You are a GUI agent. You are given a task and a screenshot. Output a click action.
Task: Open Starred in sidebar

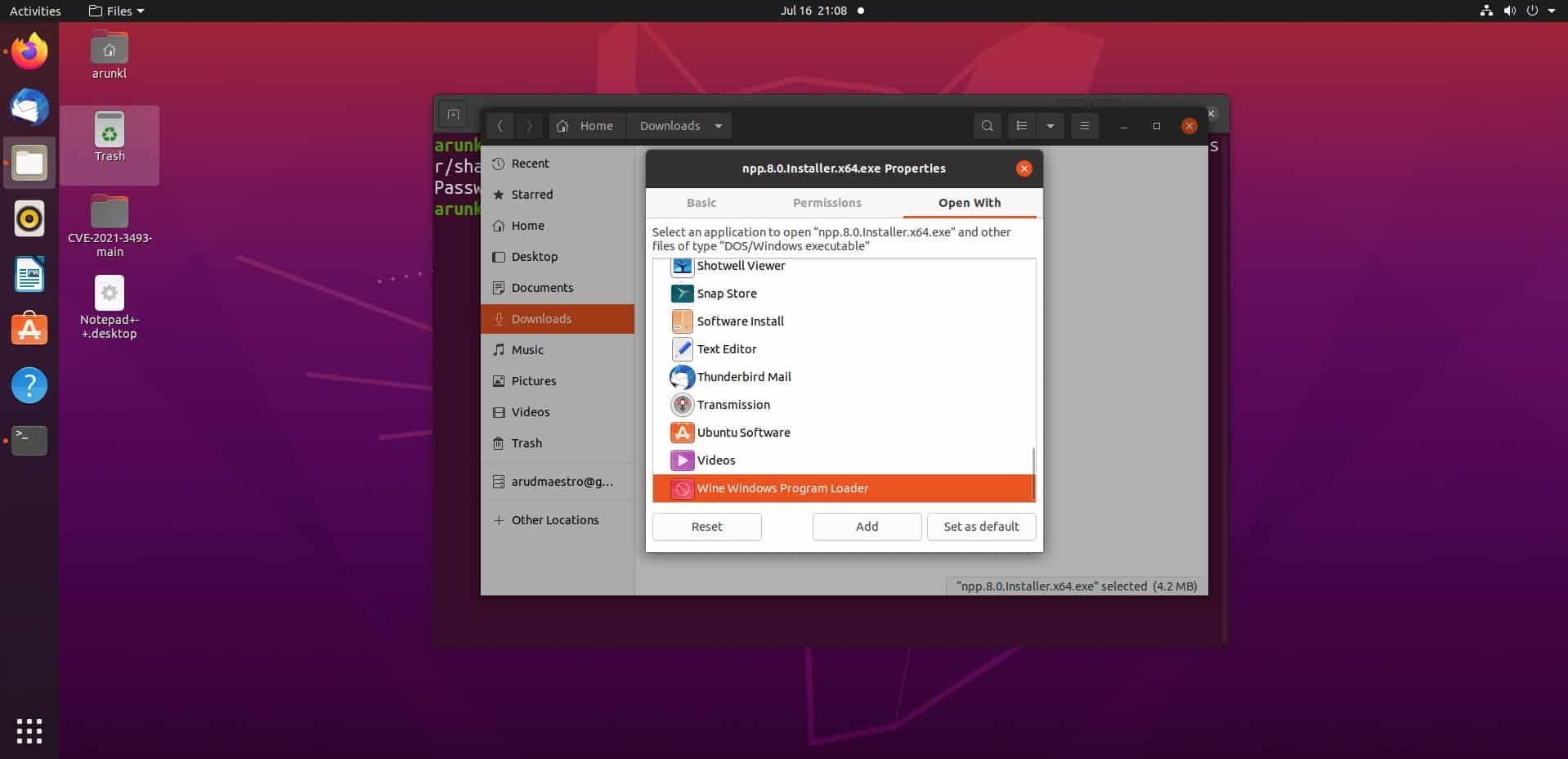click(558, 195)
